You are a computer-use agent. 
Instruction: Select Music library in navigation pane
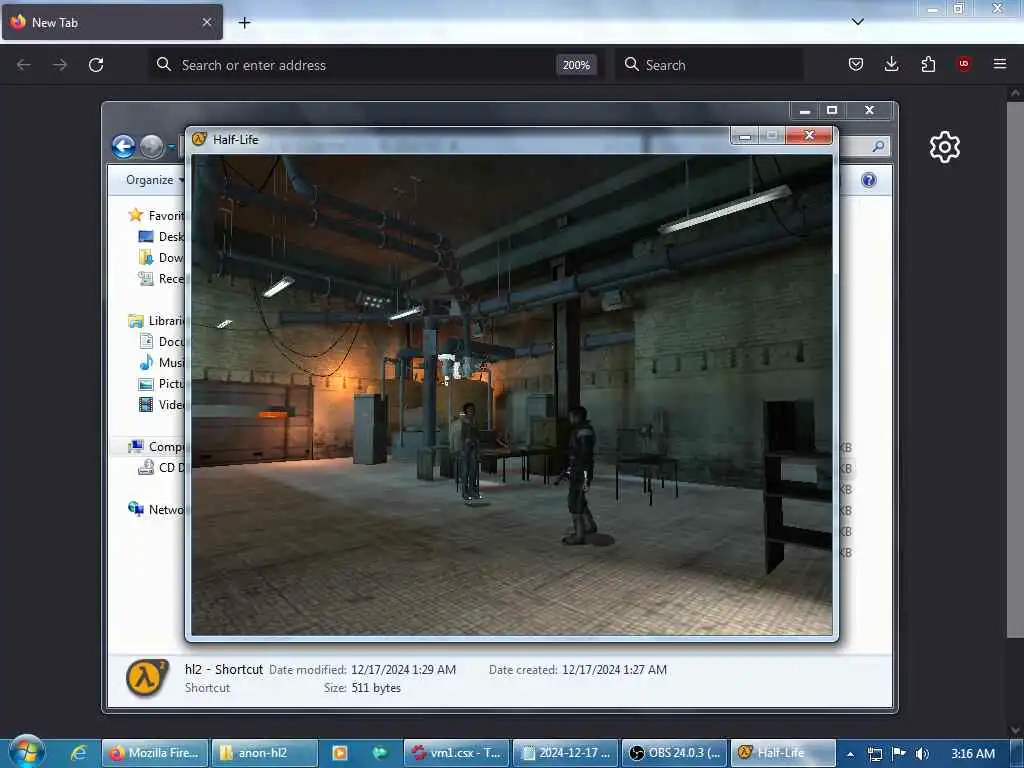click(x=163, y=362)
